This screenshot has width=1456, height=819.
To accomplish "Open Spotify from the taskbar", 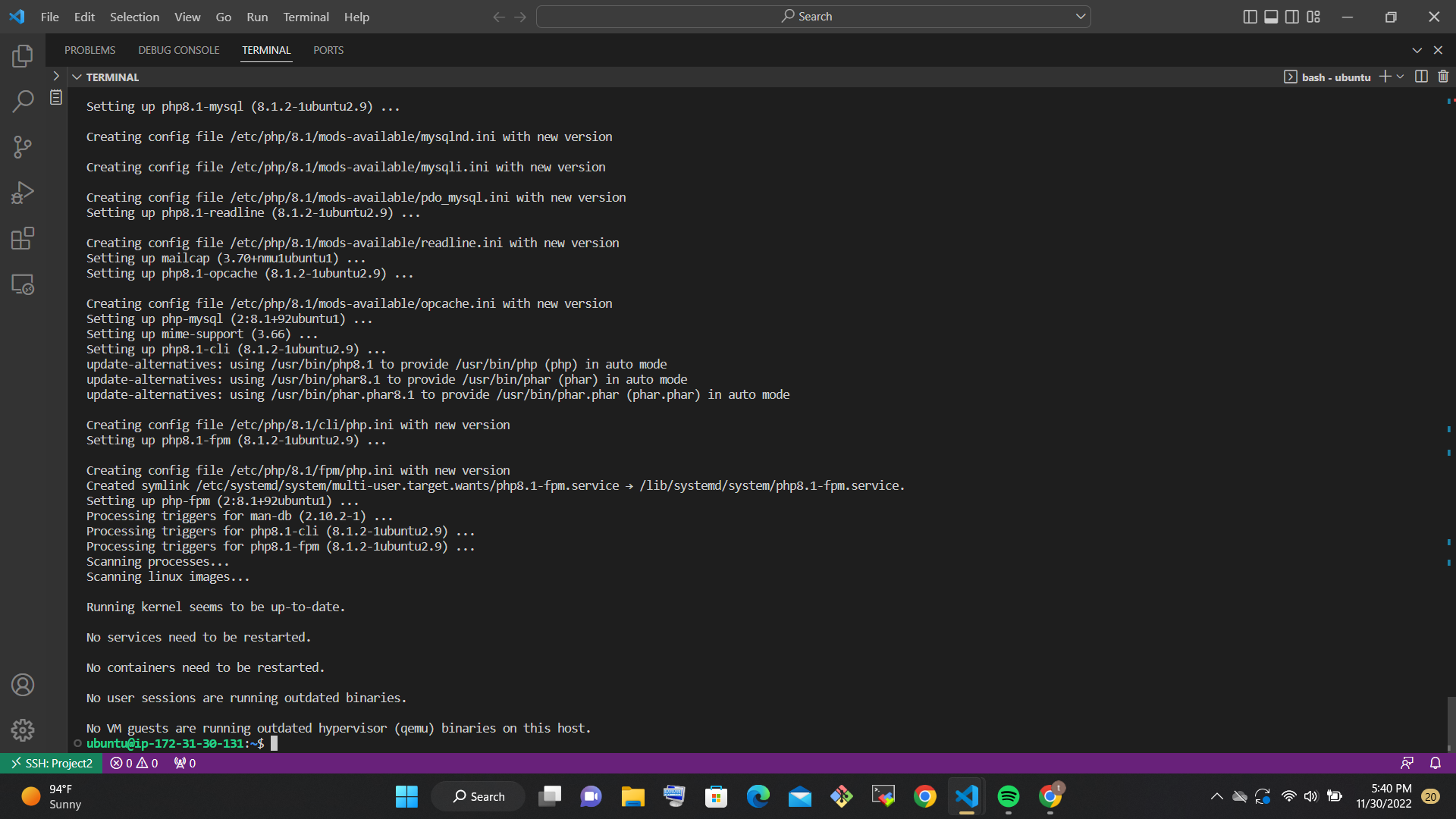I will (1008, 796).
